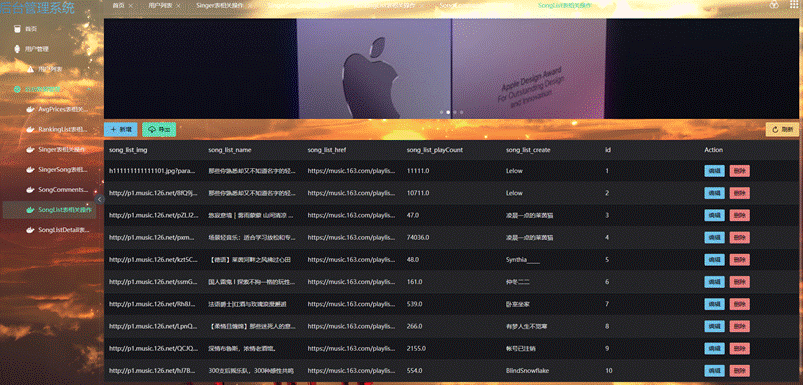Click the song_list_playCount column header
This screenshot has width=803, height=385.
point(435,150)
